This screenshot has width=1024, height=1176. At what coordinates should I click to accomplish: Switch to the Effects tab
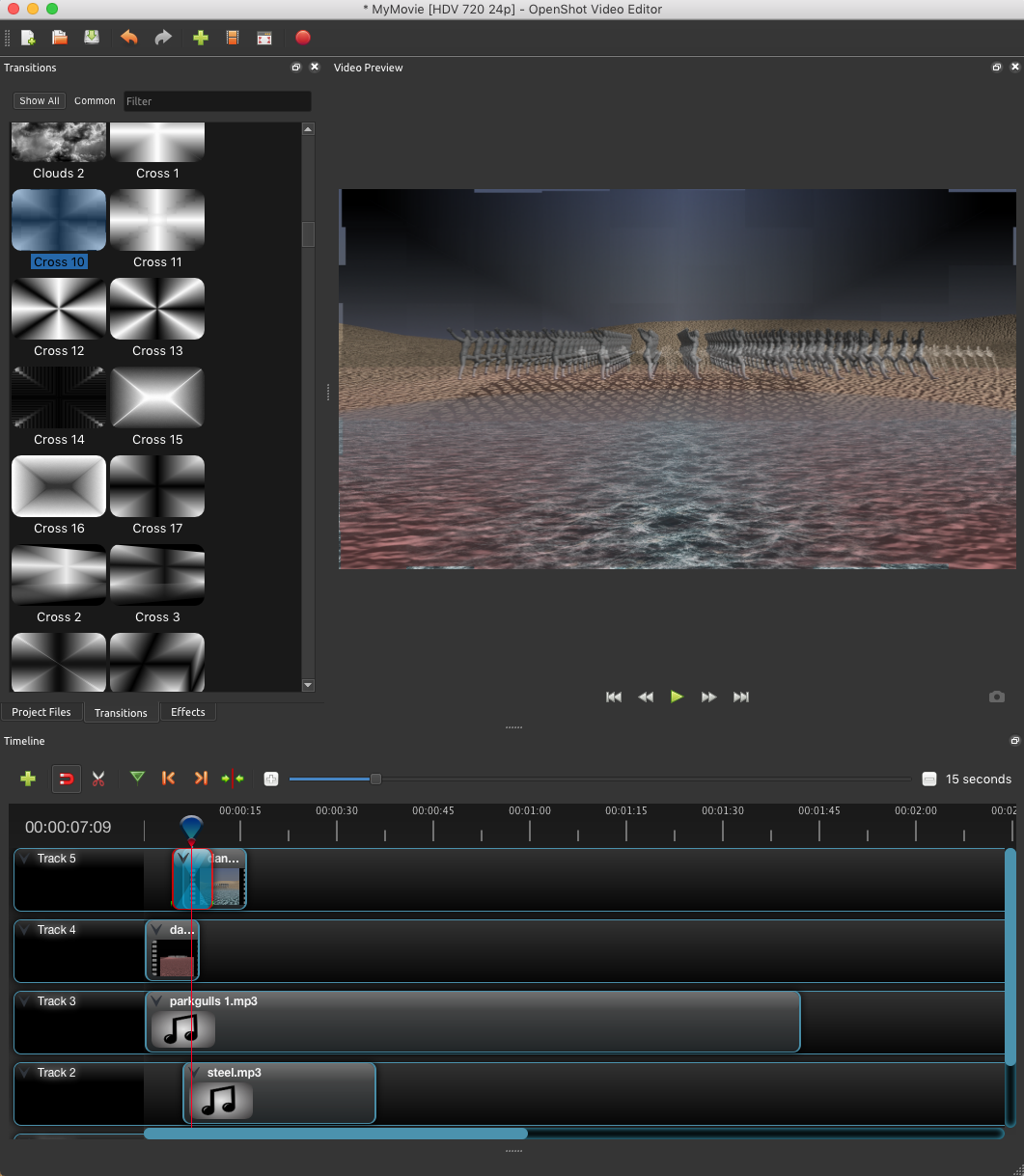pyautogui.click(x=188, y=712)
